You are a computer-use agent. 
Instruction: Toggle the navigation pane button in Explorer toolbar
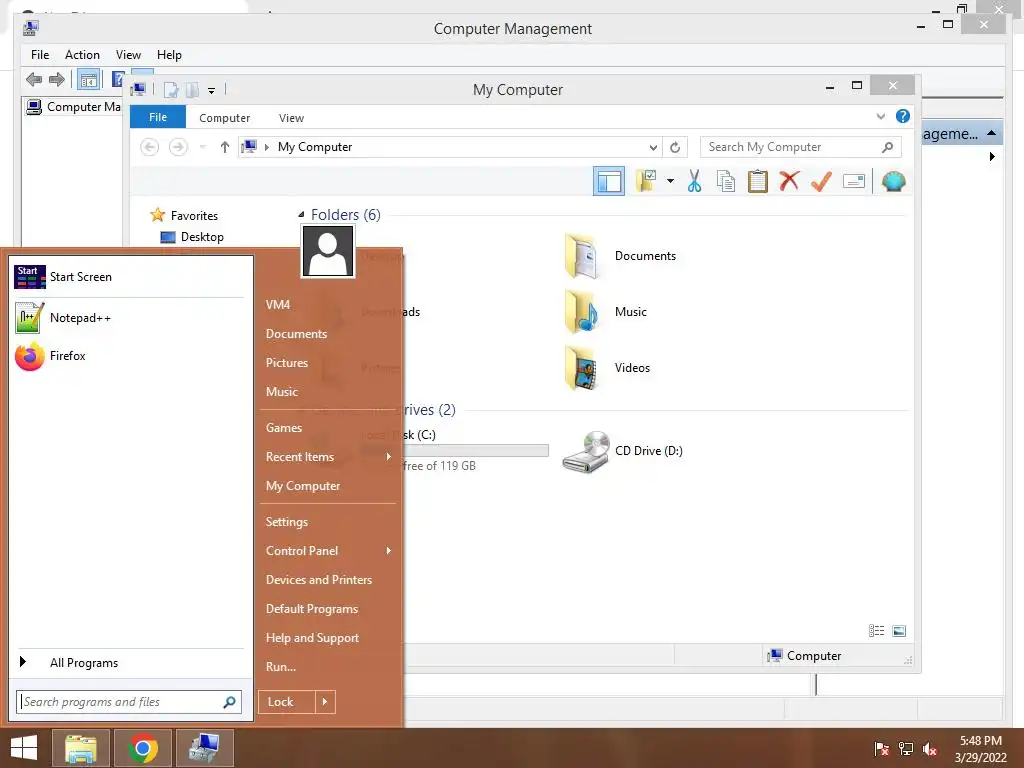coord(609,181)
